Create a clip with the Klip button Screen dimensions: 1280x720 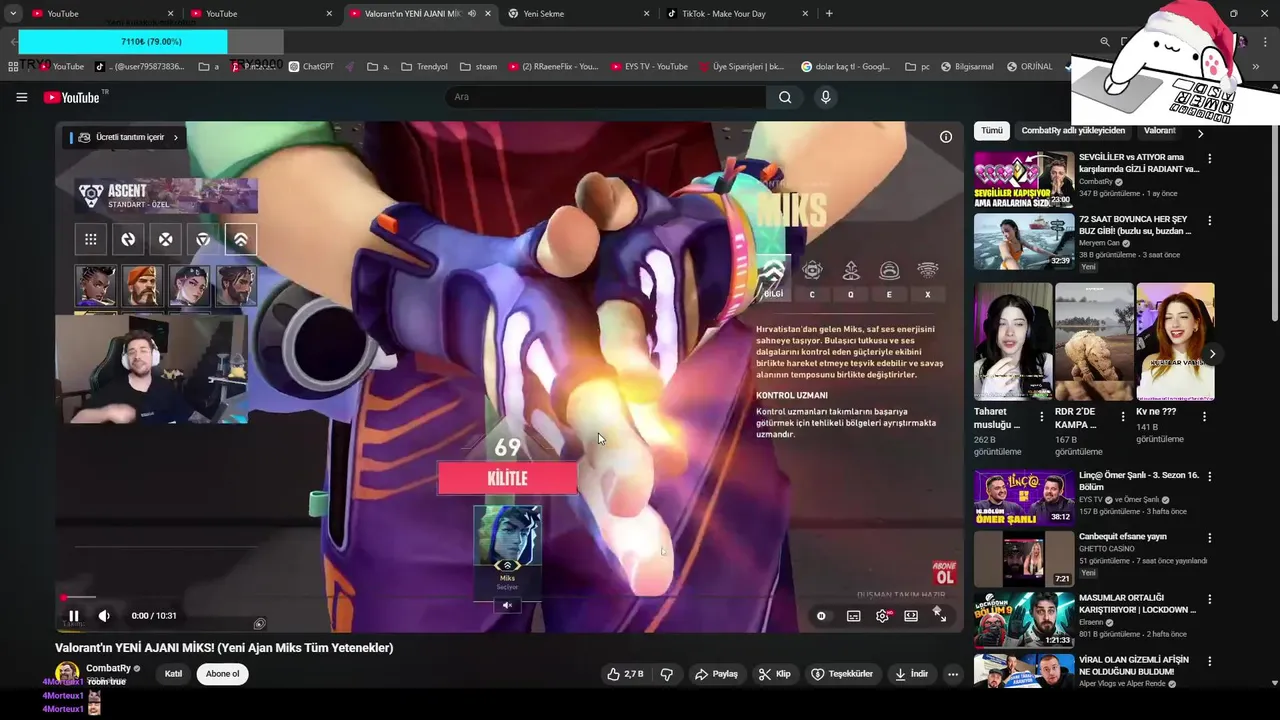(x=775, y=674)
